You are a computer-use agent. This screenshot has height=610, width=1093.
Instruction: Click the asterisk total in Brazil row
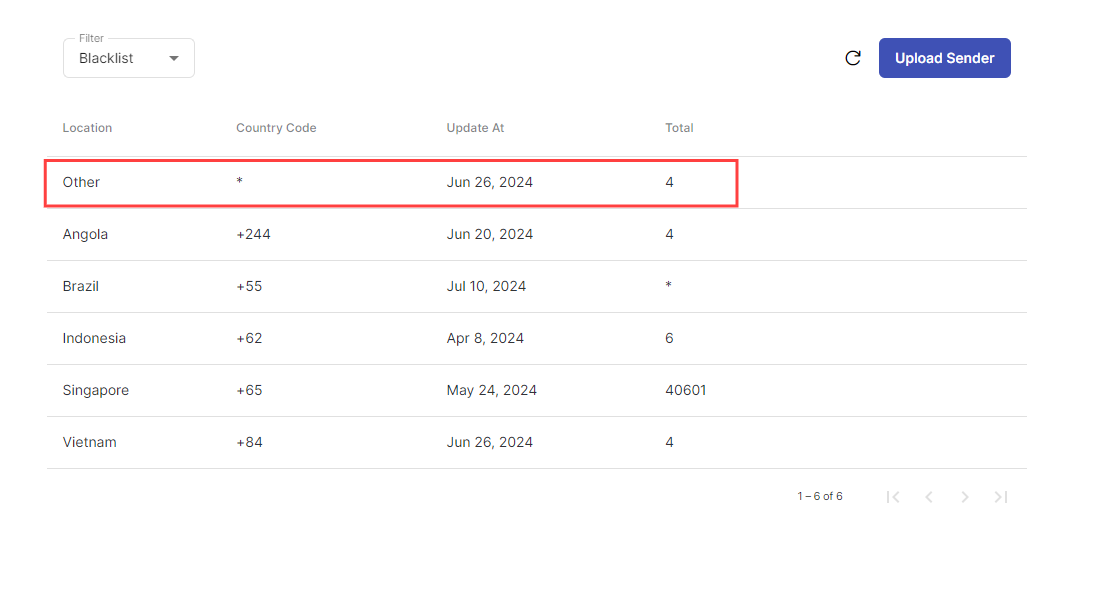[668, 284]
